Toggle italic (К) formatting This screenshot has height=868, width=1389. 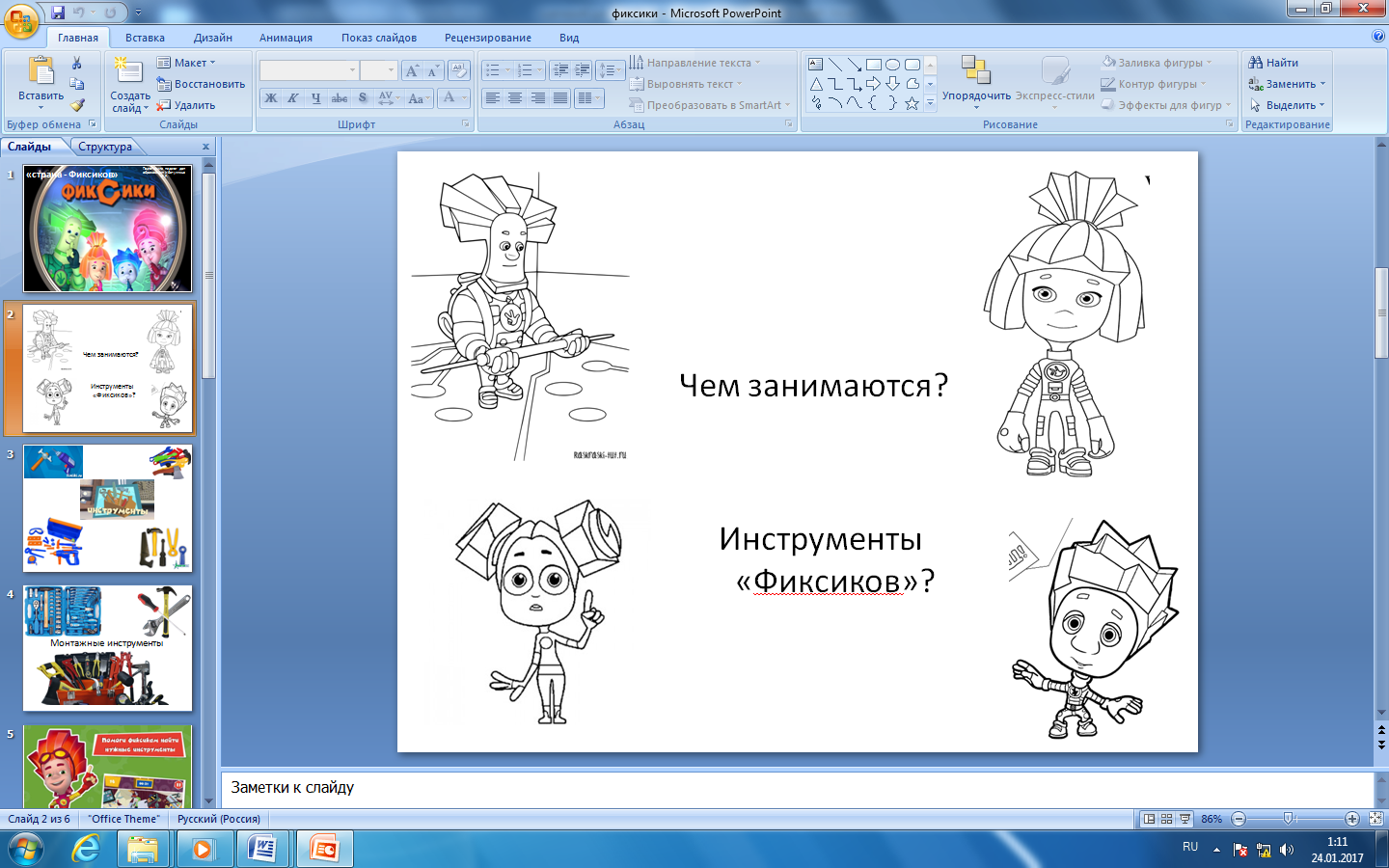pos(293,98)
